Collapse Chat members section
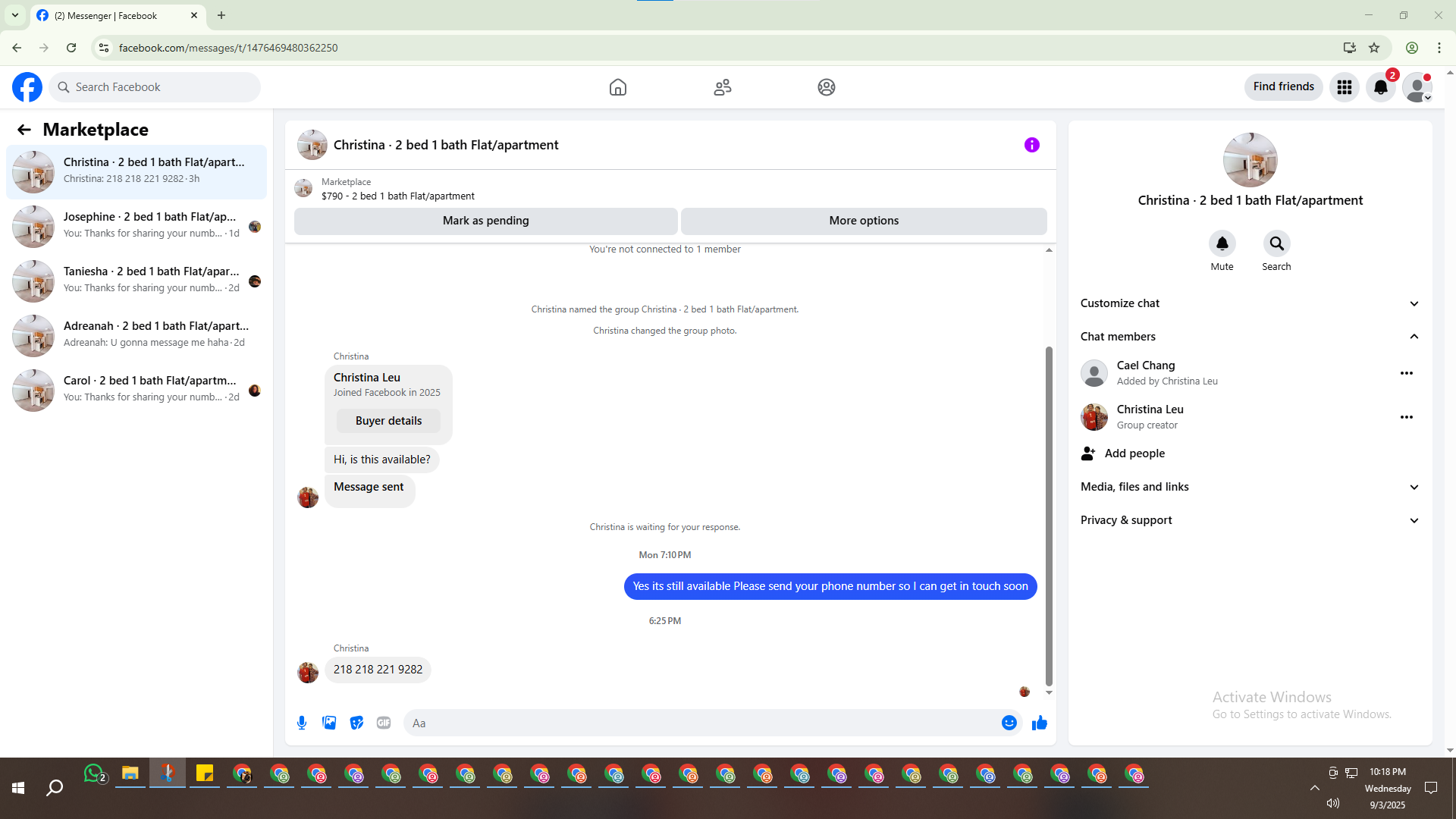This screenshot has width=1456, height=819. [1250, 337]
